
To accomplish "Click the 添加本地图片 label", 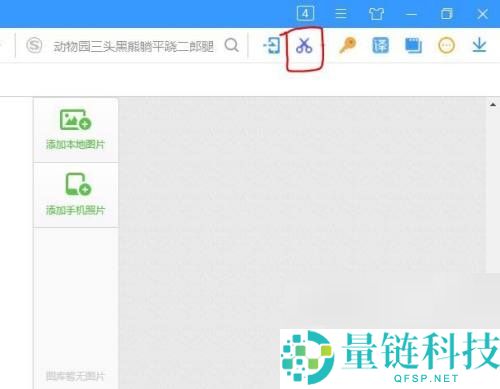I will (x=75, y=144).
